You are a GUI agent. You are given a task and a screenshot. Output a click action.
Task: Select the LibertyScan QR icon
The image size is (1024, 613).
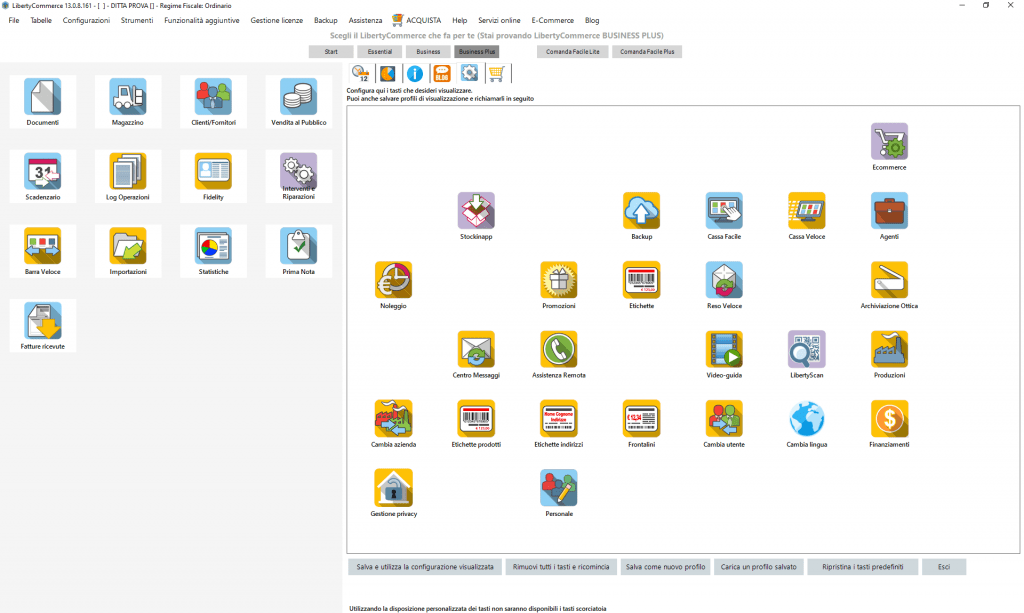pos(807,349)
